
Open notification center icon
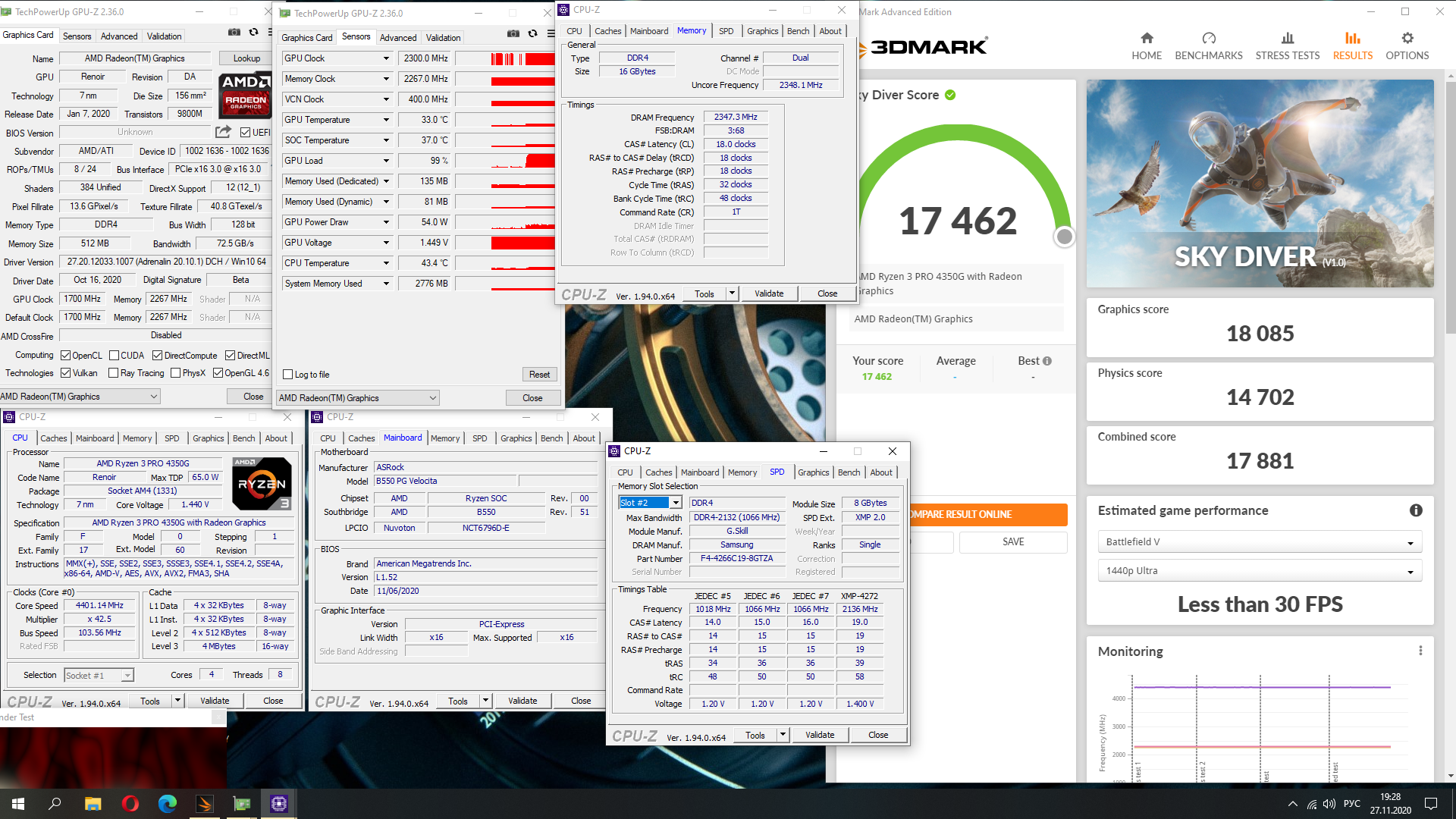1431,804
